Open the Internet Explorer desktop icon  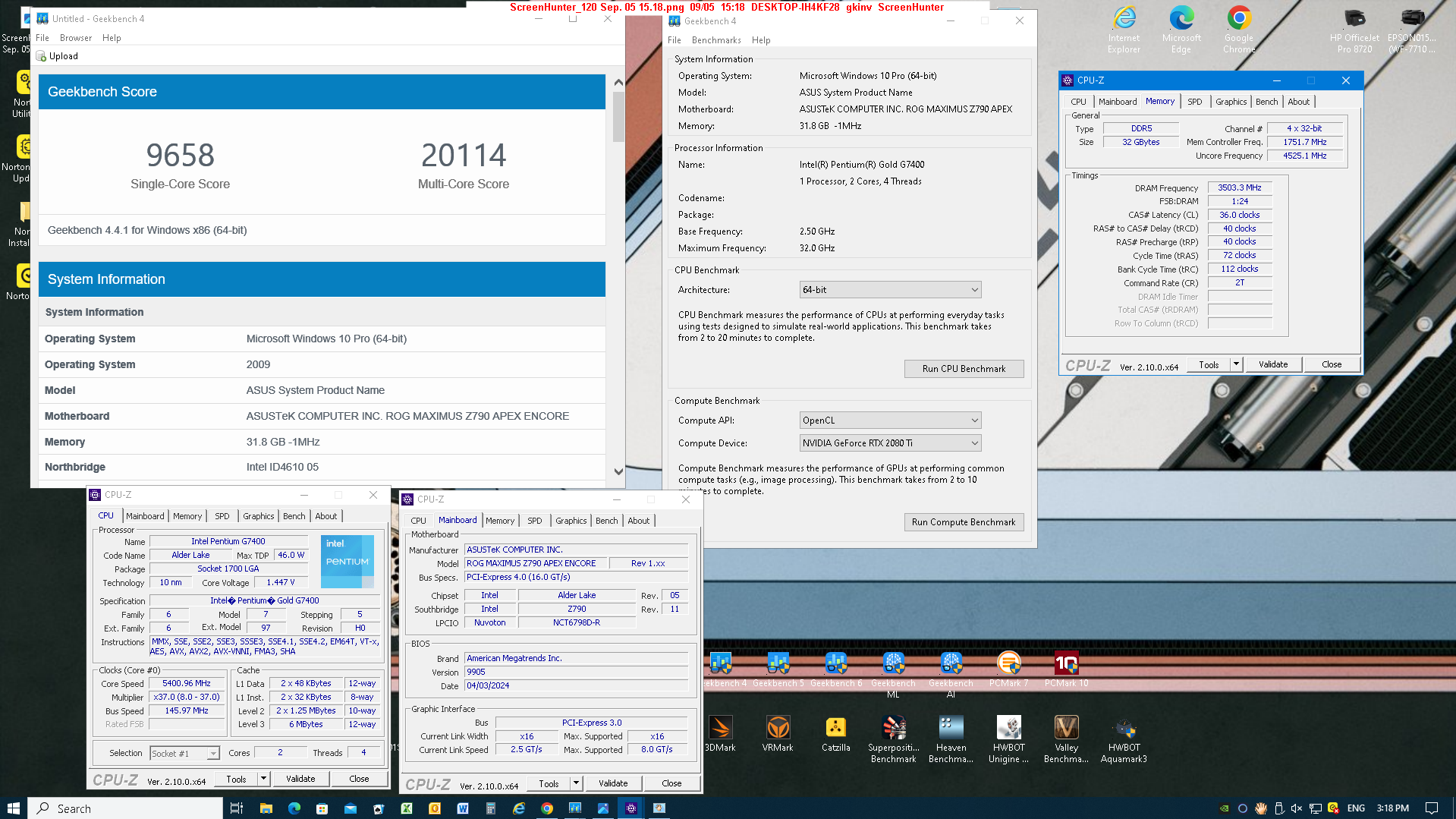tap(1124, 30)
